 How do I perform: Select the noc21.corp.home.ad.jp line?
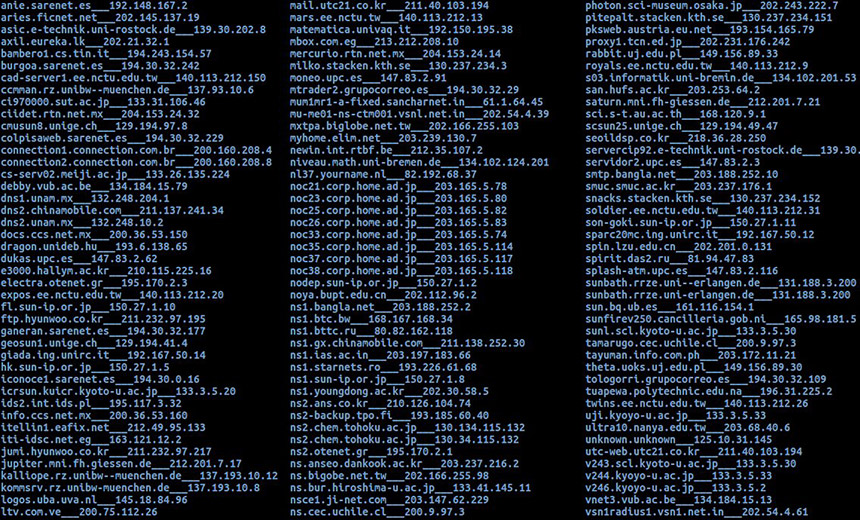pos(398,186)
